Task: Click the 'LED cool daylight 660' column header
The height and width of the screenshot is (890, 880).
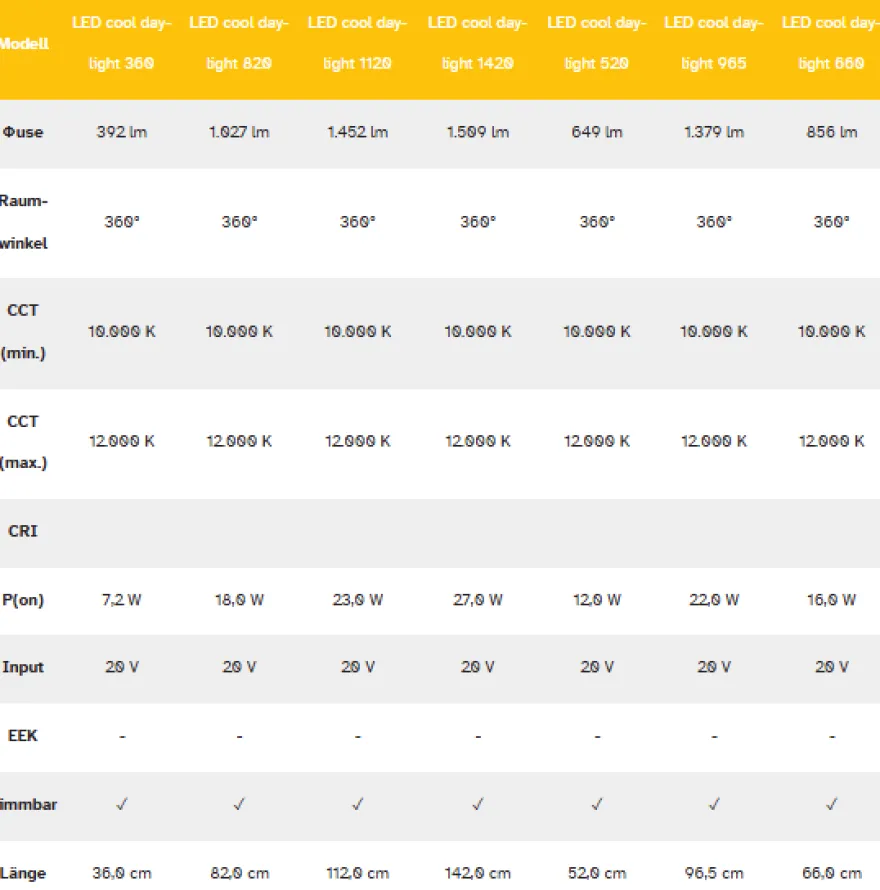Action: click(831, 43)
